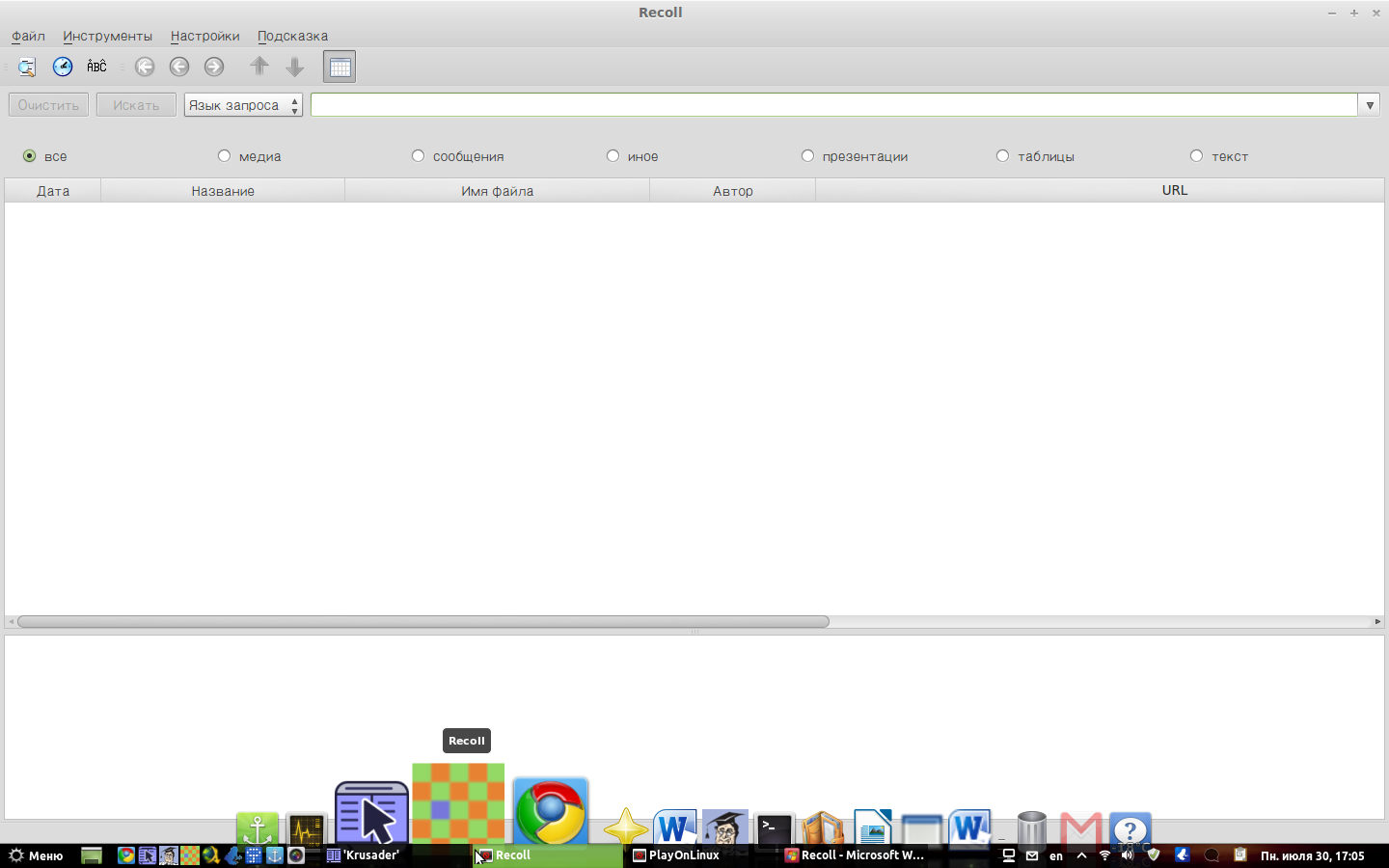Image resolution: width=1389 pixels, height=868 pixels.
Task: Open document history clock icon
Action: click(63, 67)
